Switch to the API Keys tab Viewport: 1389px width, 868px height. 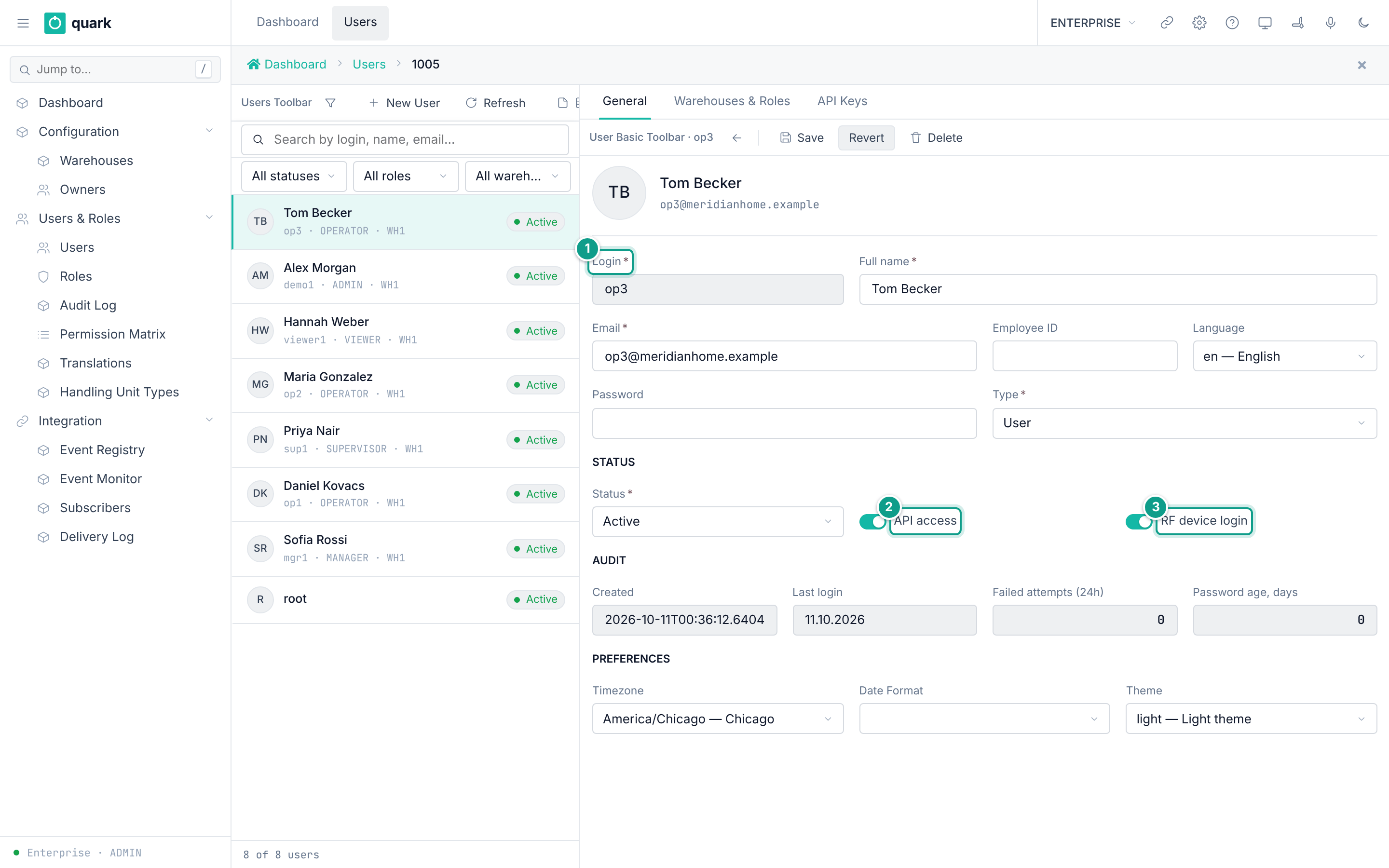pyautogui.click(x=842, y=101)
